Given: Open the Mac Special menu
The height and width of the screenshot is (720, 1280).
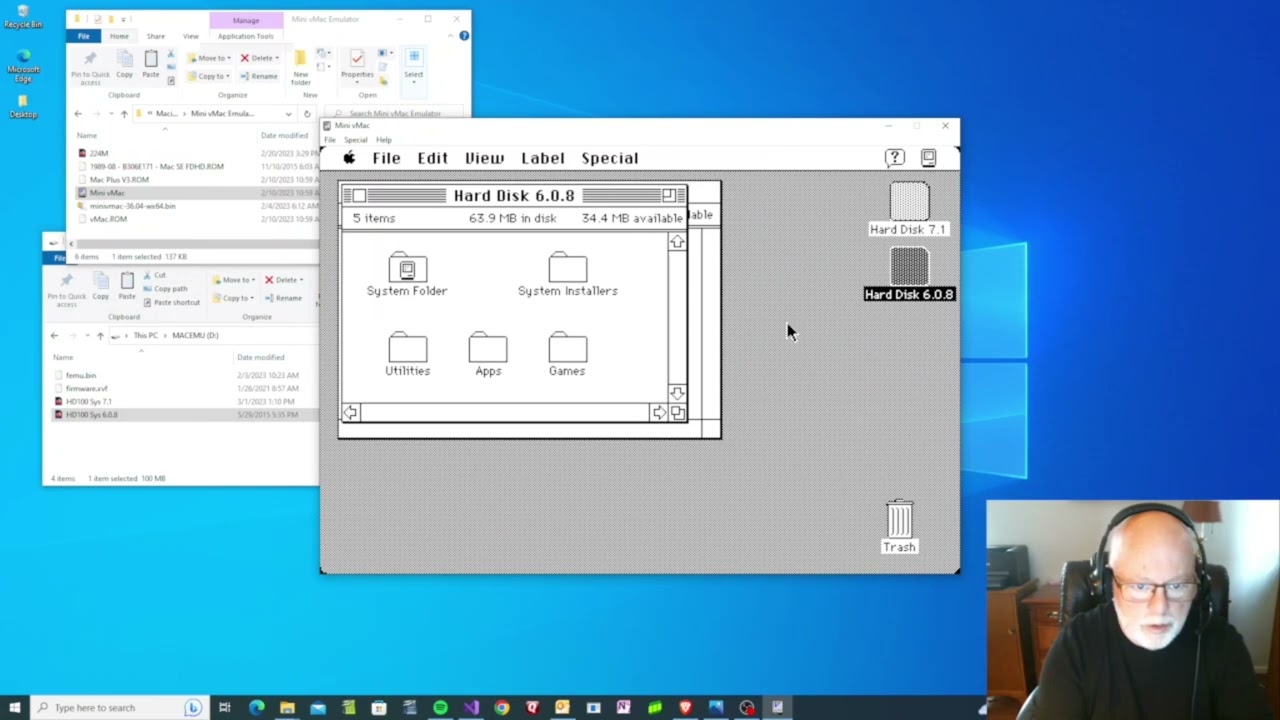Looking at the screenshot, I should (610, 158).
